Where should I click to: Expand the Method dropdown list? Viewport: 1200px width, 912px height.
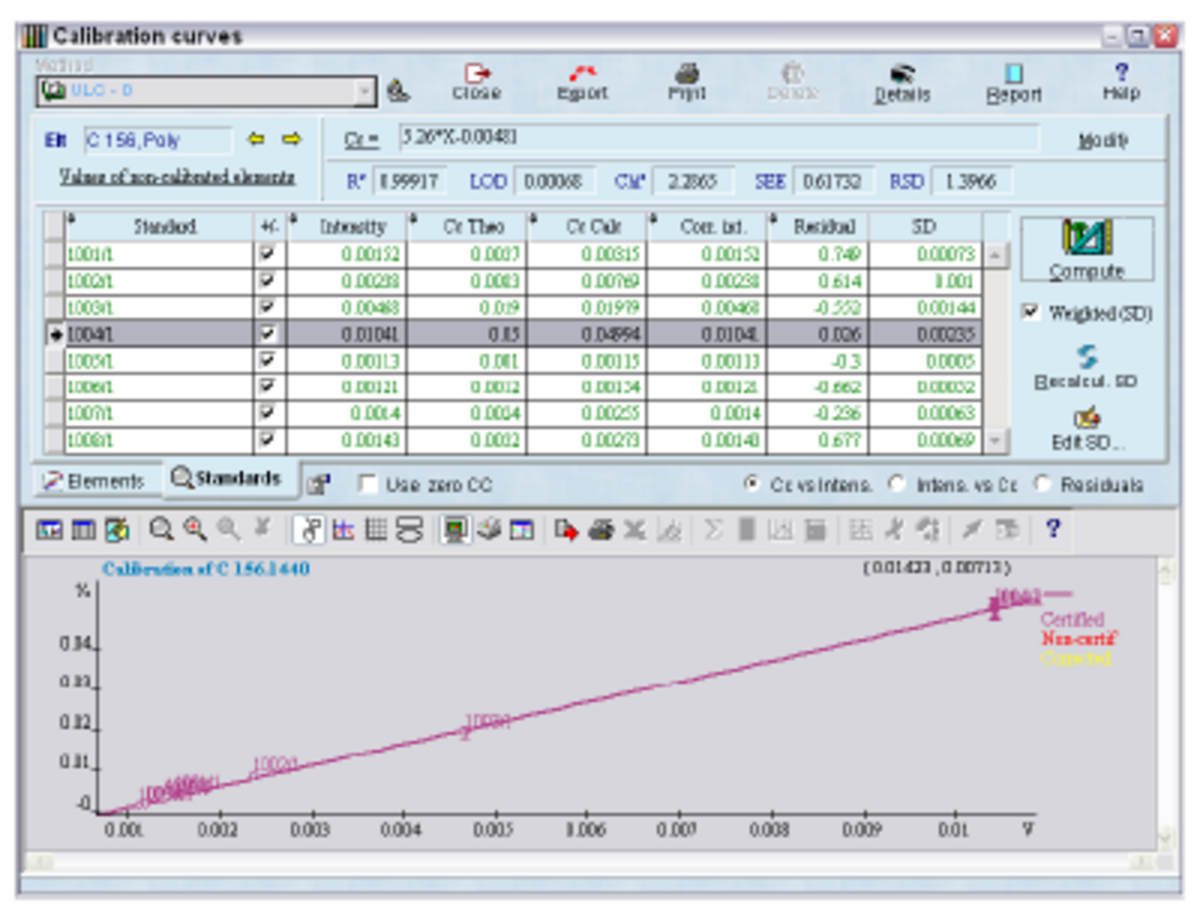(x=364, y=91)
